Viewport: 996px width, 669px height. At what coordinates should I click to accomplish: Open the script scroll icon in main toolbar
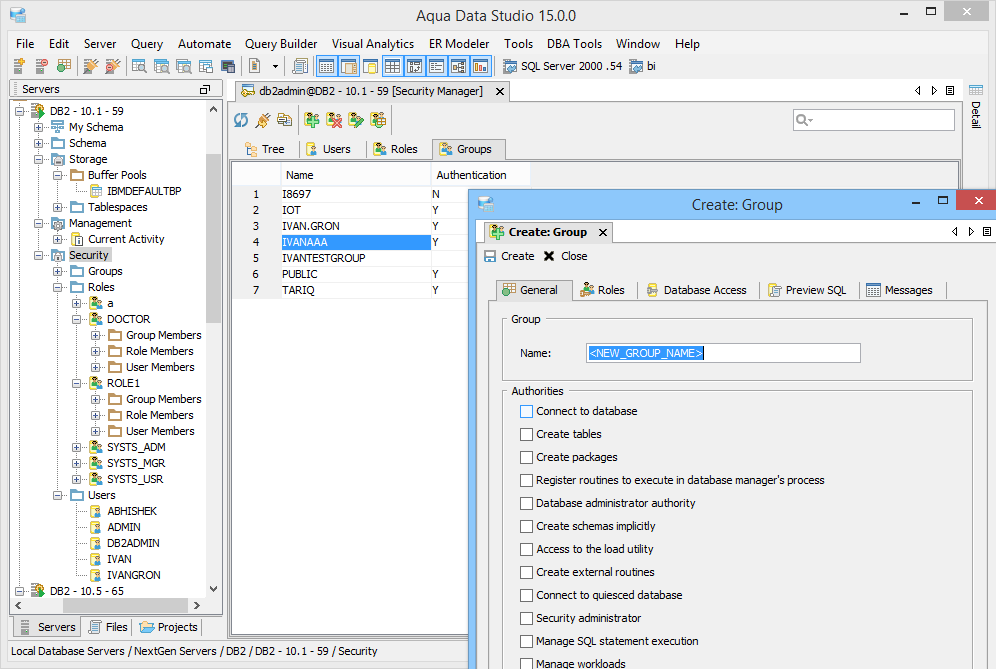[300, 65]
